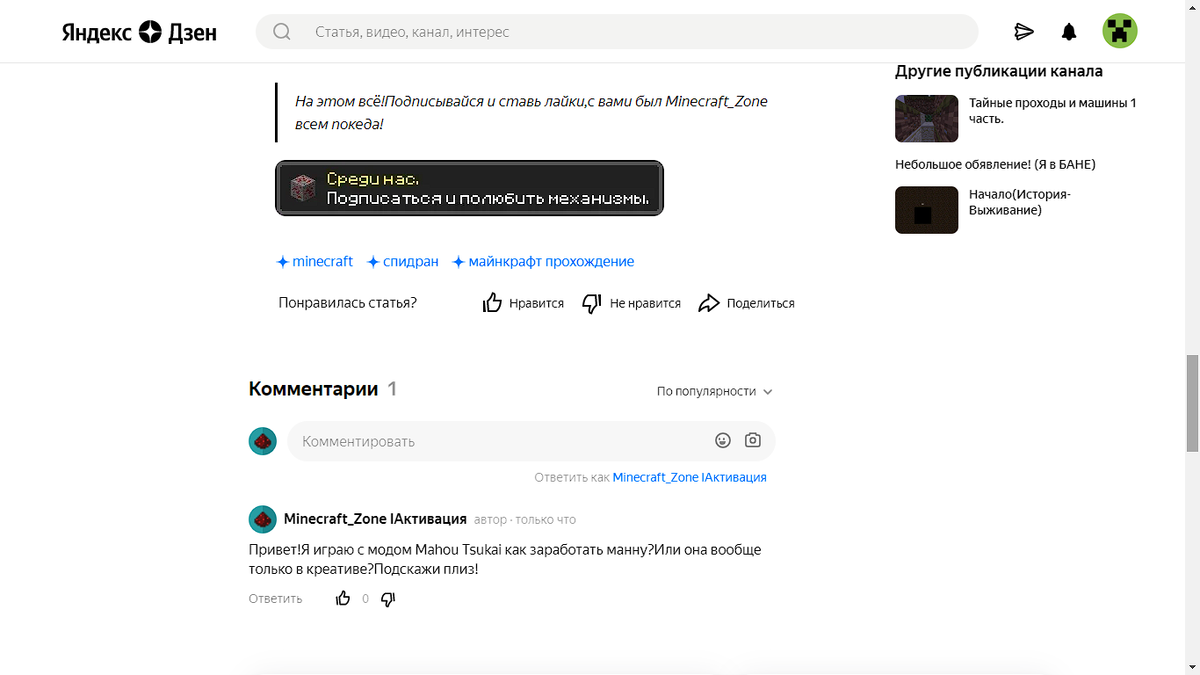Open comment author name 'Minecraft_Zone |Активация'
This screenshot has height=675, width=1200.
pyautogui.click(x=375, y=519)
